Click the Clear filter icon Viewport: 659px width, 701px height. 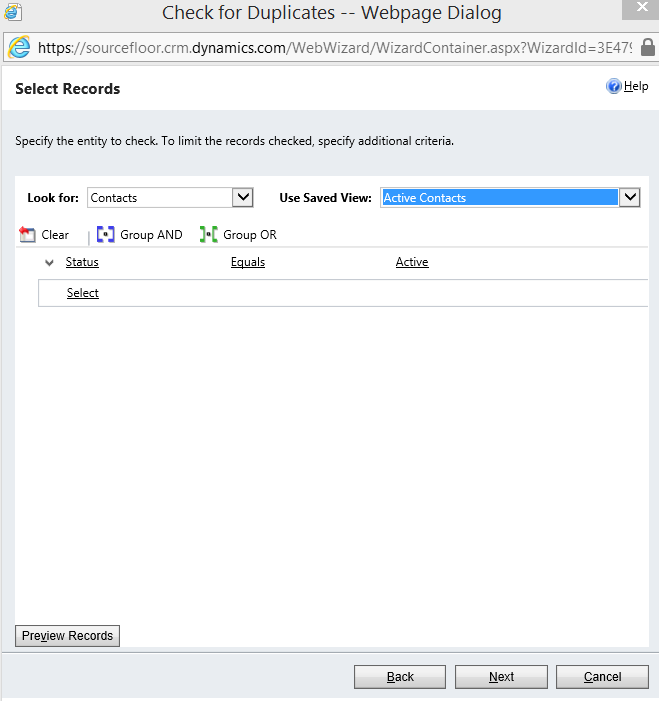click(27, 234)
